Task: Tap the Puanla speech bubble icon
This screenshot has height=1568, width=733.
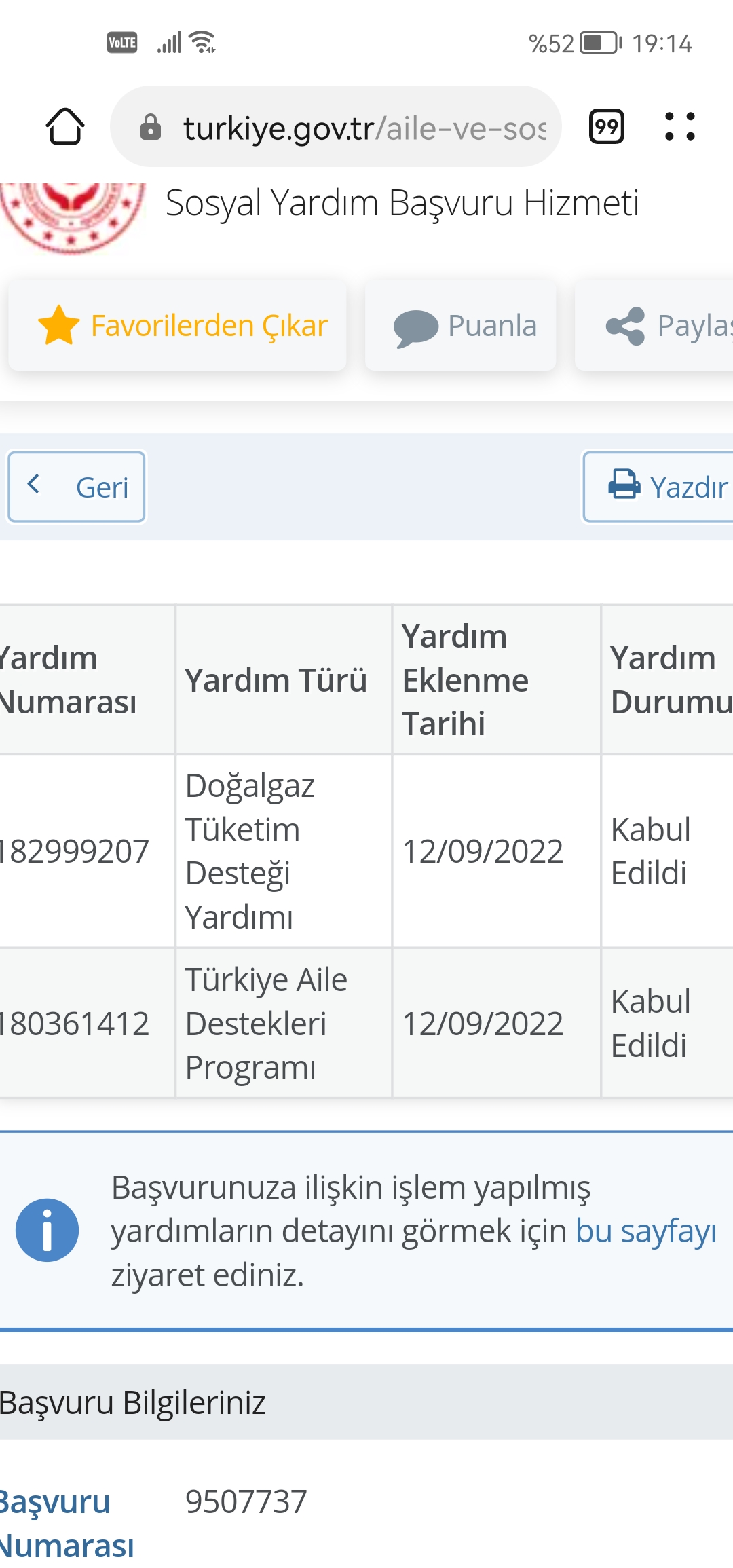Action: point(415,328)
